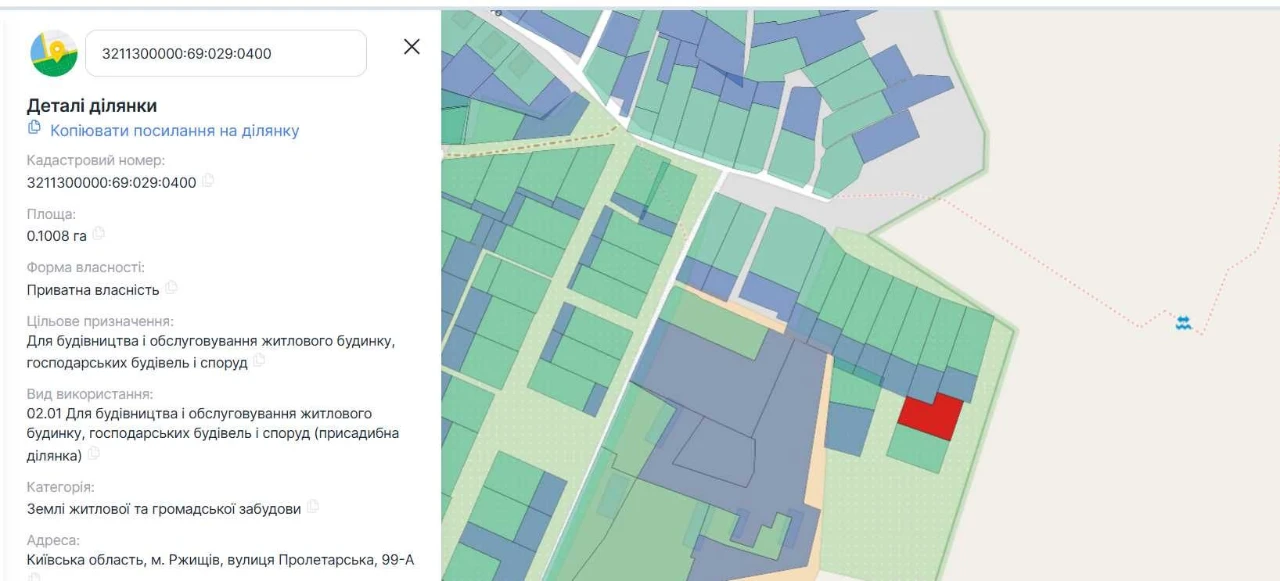Image resolution: width=1280 pixels, height=581 pixels.
Task: Copy the Приватна власність ownership value
Action: tap(171, 288)
